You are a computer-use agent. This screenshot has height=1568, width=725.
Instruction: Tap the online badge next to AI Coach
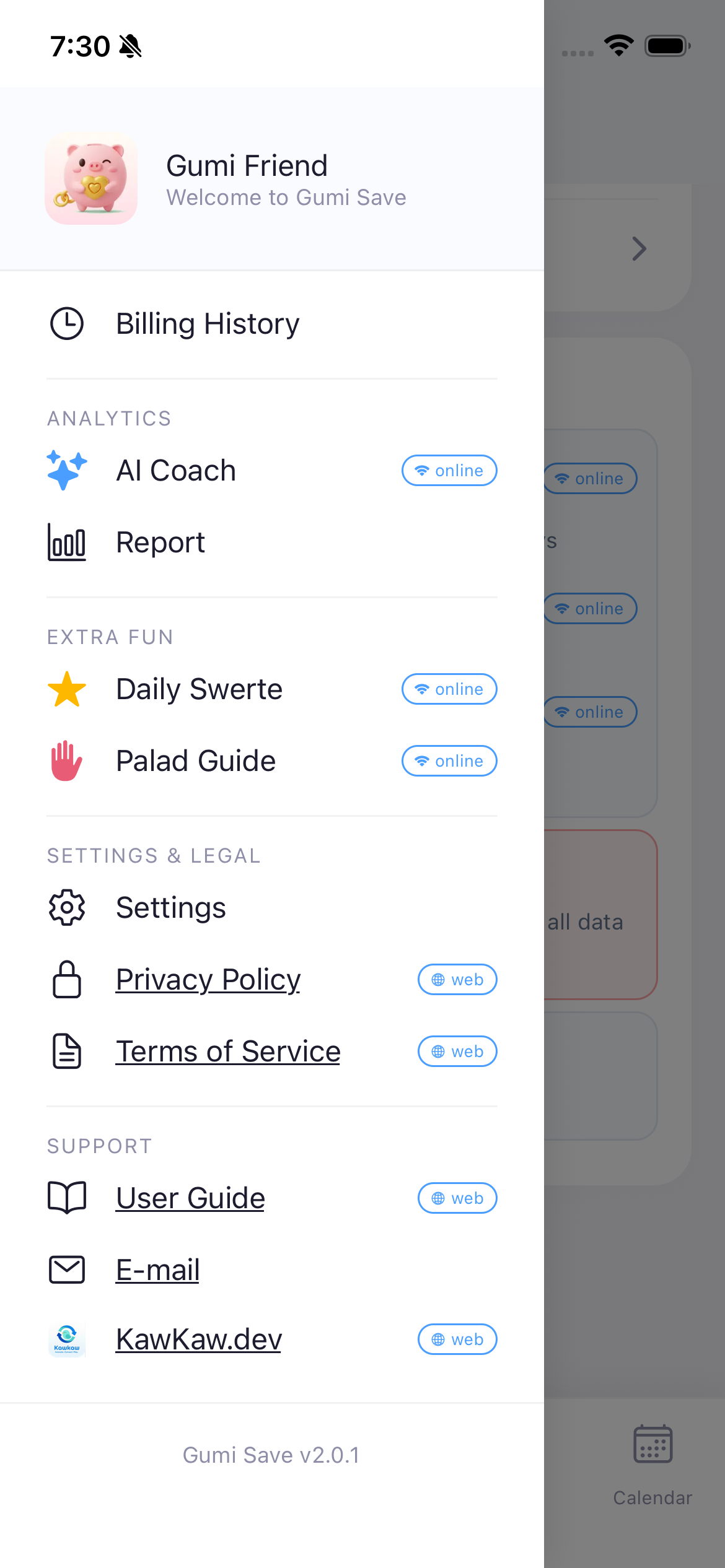point(449,470)
